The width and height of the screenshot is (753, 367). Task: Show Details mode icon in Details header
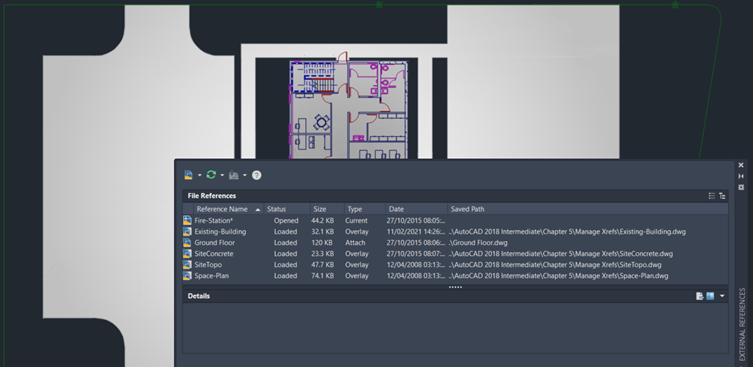tap(700, 296)
